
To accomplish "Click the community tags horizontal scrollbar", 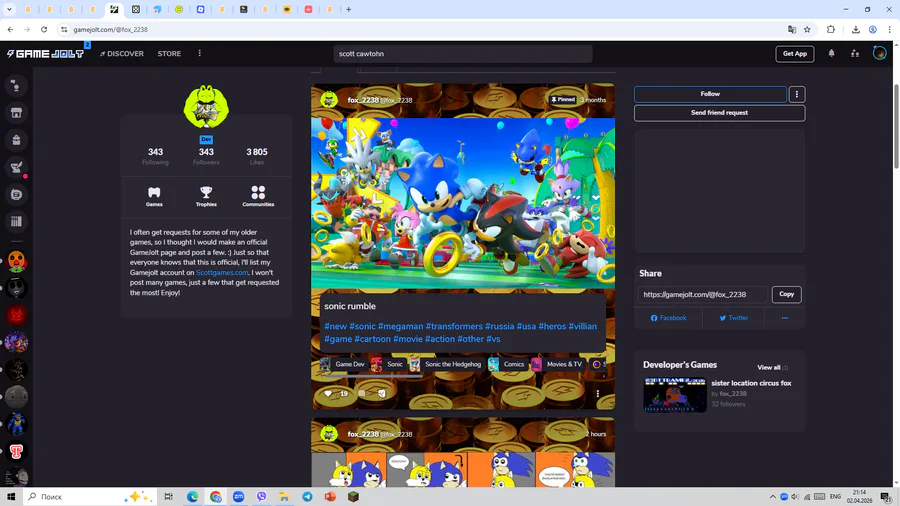I will coord(373,376).
